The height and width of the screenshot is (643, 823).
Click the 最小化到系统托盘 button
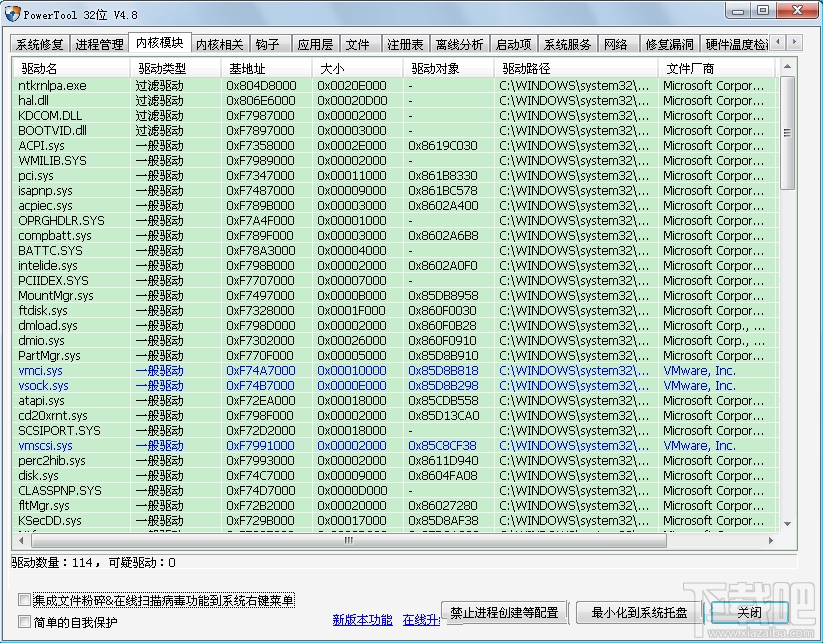pos(637,613)
